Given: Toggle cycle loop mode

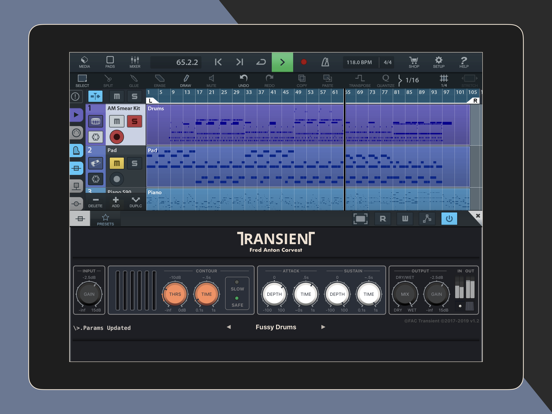Looking at the screenshot, I should coord(261,62).
